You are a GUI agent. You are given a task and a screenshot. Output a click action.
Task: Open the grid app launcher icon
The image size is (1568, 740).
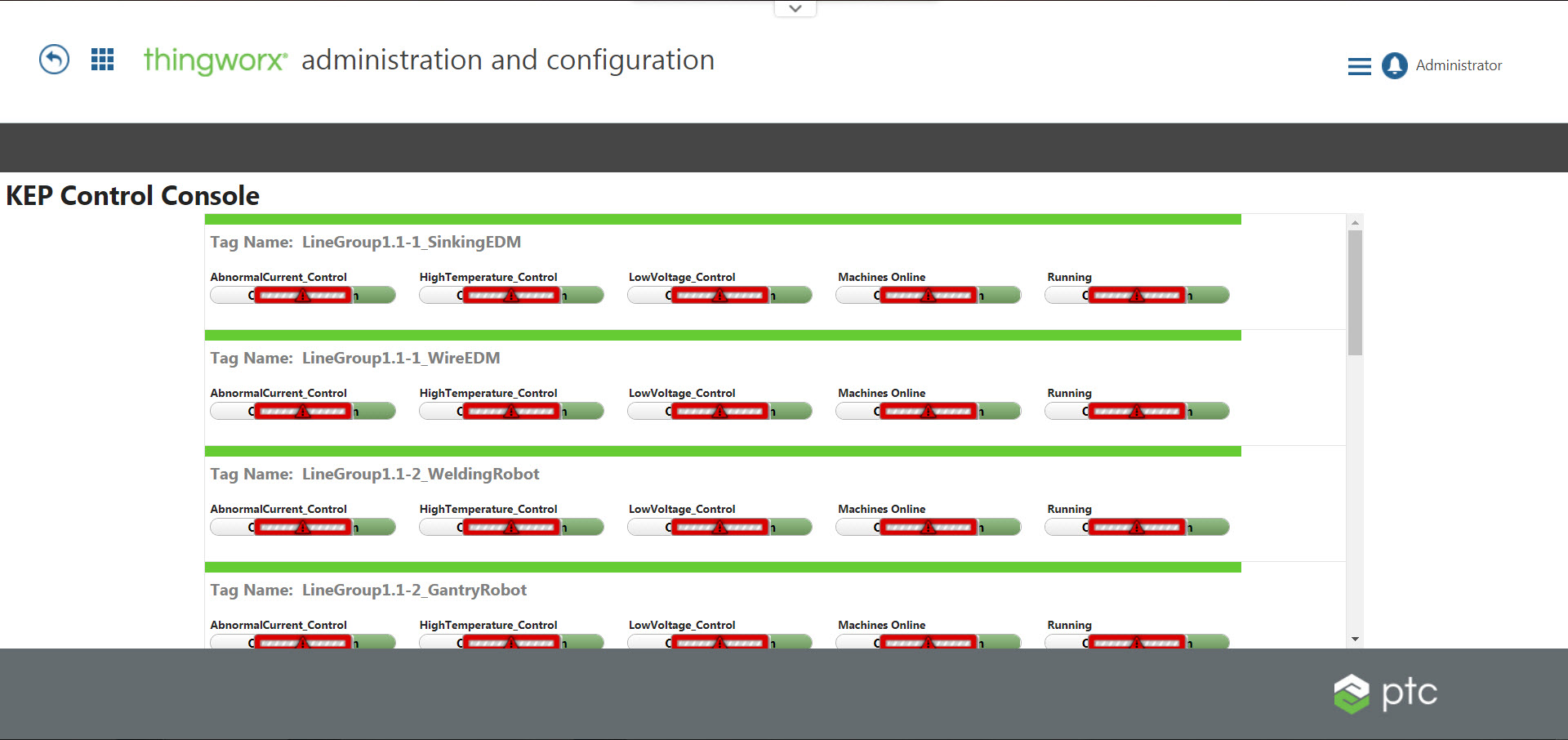point(102,60)
